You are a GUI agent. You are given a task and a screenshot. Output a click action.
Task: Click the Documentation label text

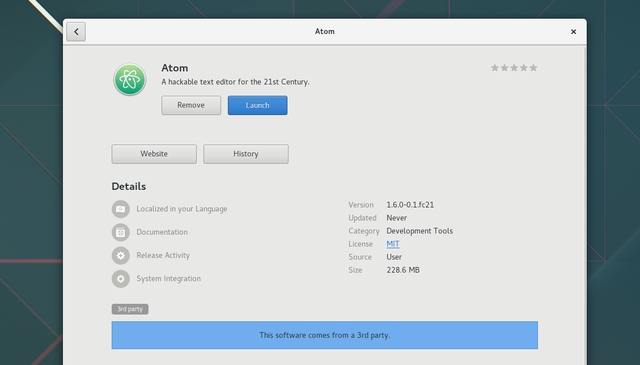point(162,232)
